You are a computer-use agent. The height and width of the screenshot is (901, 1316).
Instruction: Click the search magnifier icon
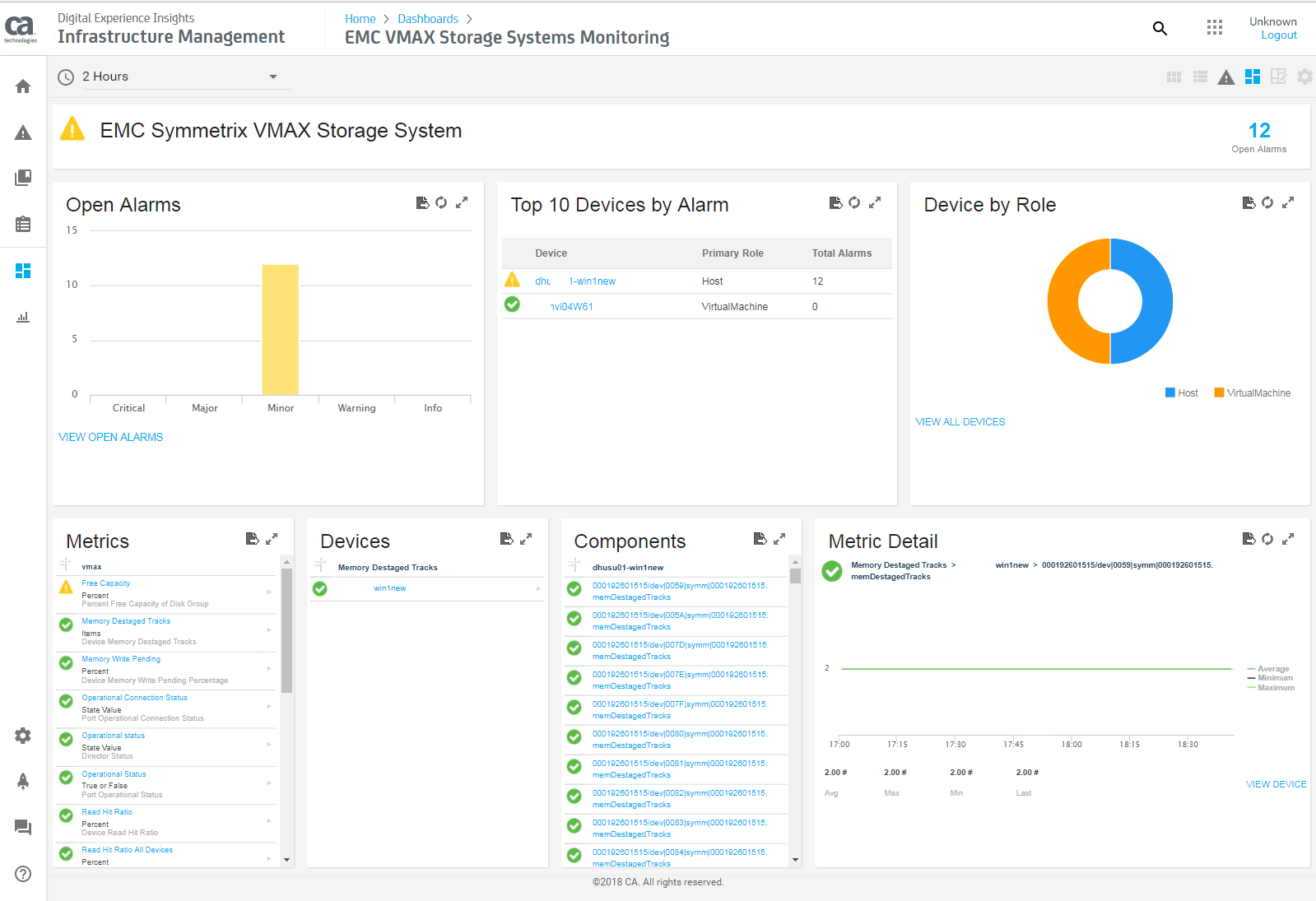point(1160,29)
